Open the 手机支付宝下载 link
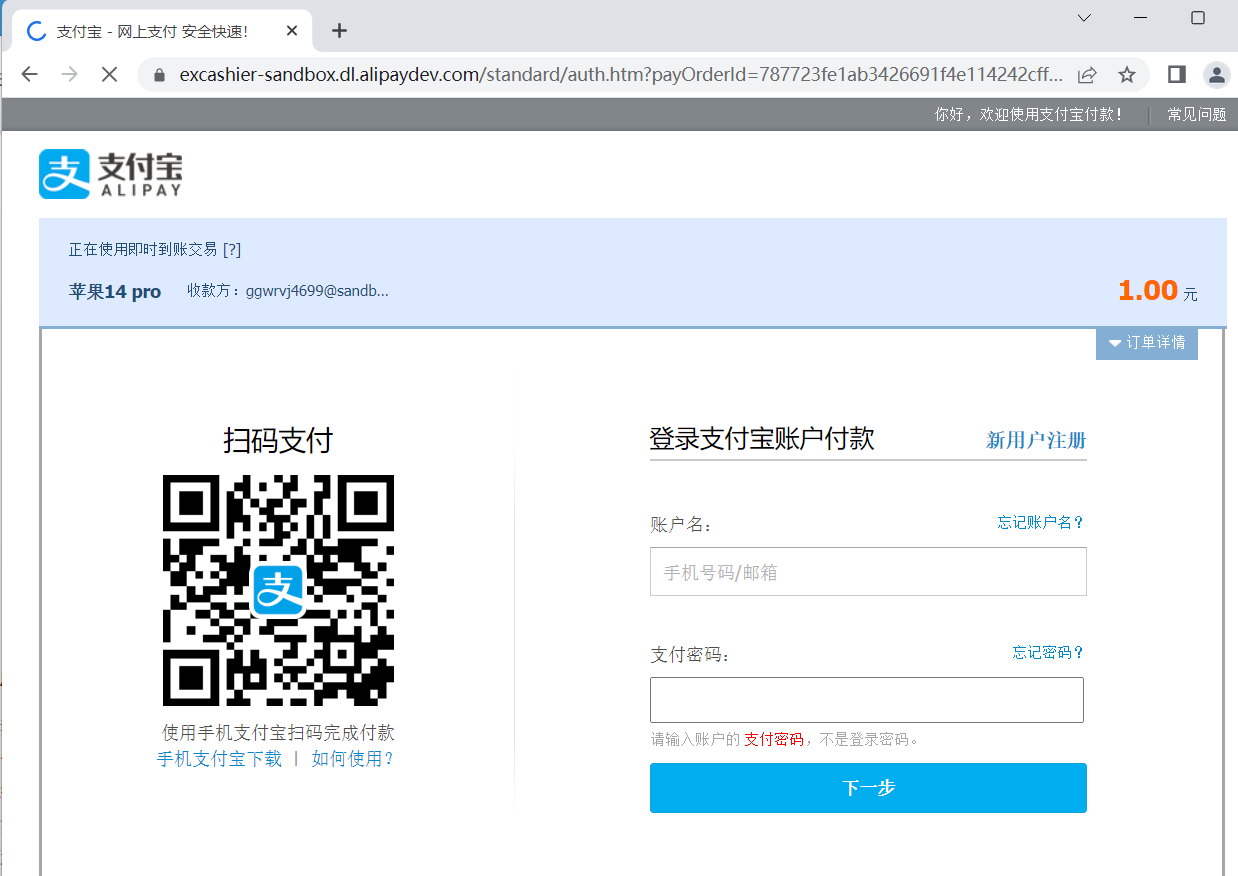This screenshot has height=876, width=1238. (219, 758)
